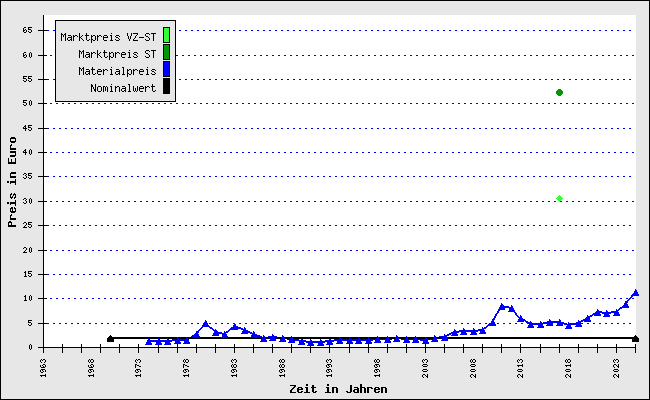Click the first blue triangle near 1974
Screen dimensions: 650x400
tap(149, 342)
